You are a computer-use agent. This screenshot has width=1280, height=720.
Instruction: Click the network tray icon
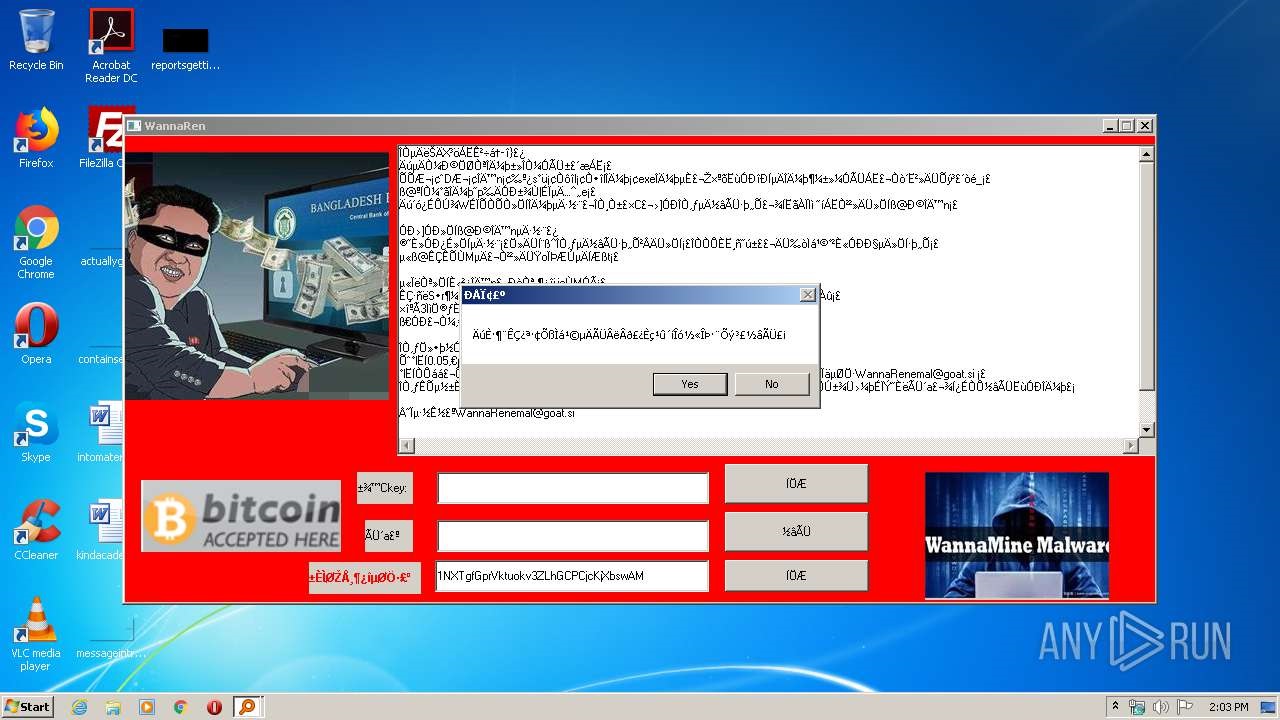[1137, 707]
